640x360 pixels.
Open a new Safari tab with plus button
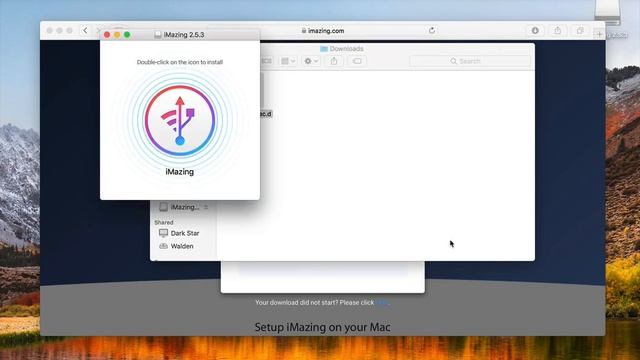point(599,34)
